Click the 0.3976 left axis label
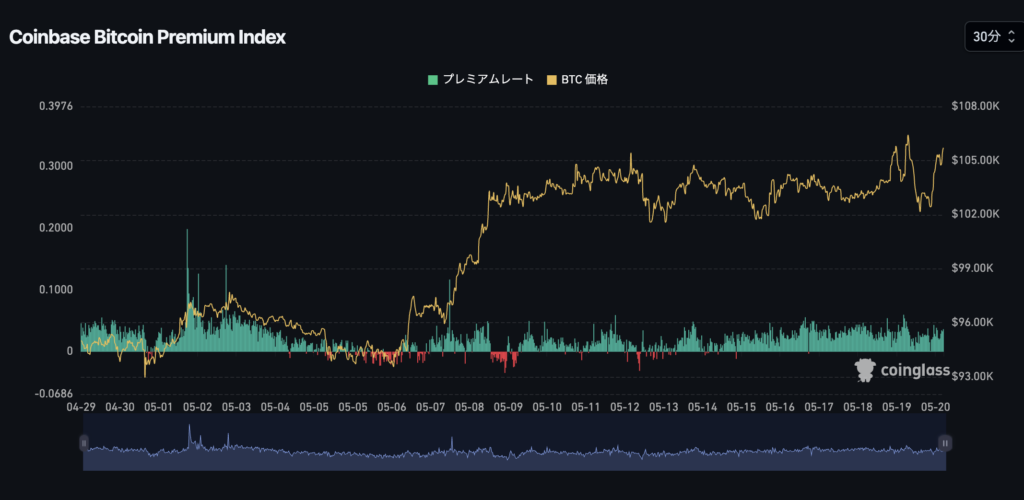 pyautogui.click(x=55, y=106)
